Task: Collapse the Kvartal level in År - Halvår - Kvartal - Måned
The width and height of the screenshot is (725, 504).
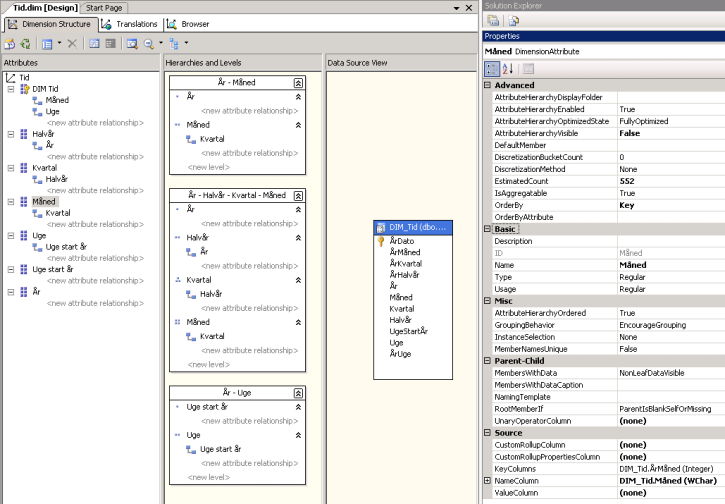Action: coord(298,280)
